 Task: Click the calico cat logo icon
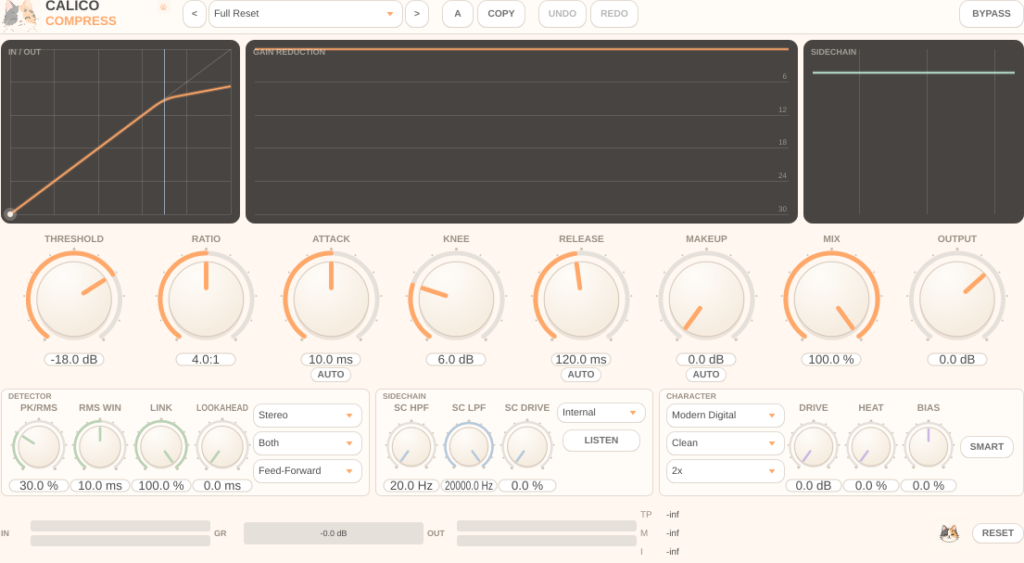(18, 15)
